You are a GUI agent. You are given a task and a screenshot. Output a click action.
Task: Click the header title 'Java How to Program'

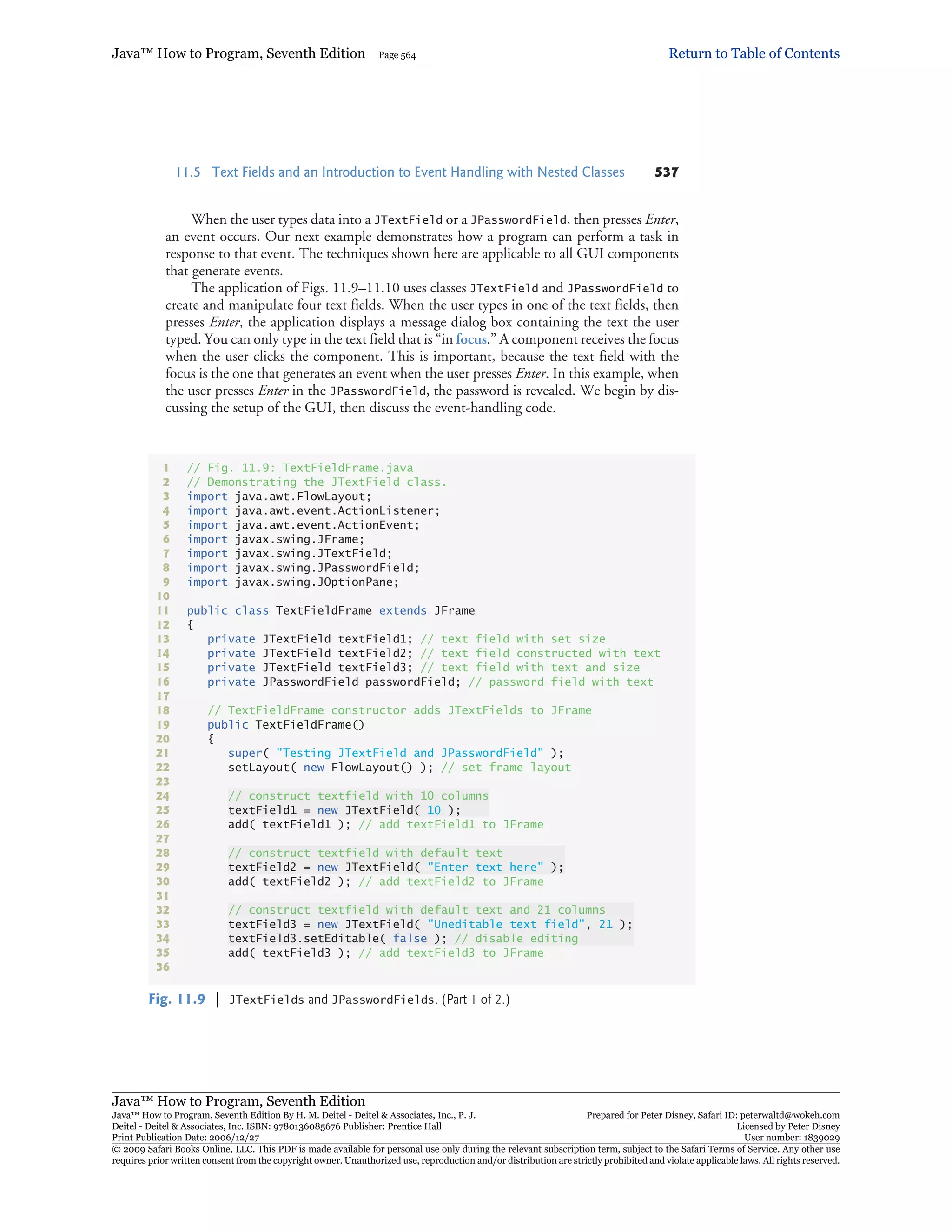coord(238,53)
